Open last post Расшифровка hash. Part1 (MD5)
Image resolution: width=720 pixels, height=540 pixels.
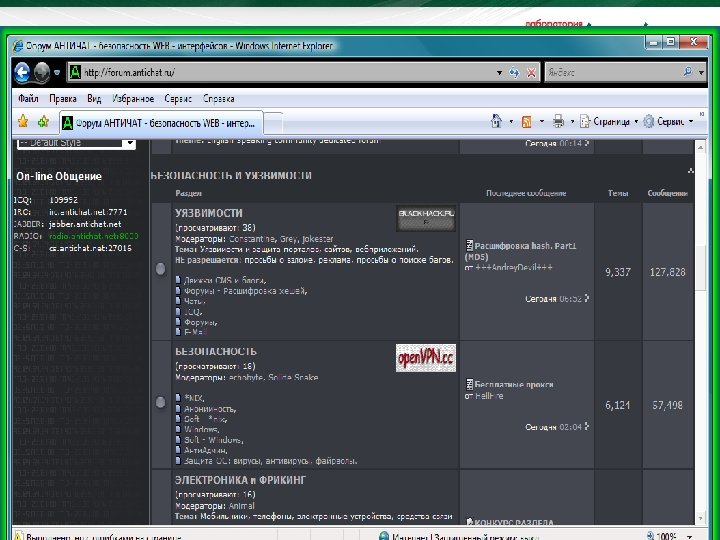(x=521, y=251)
